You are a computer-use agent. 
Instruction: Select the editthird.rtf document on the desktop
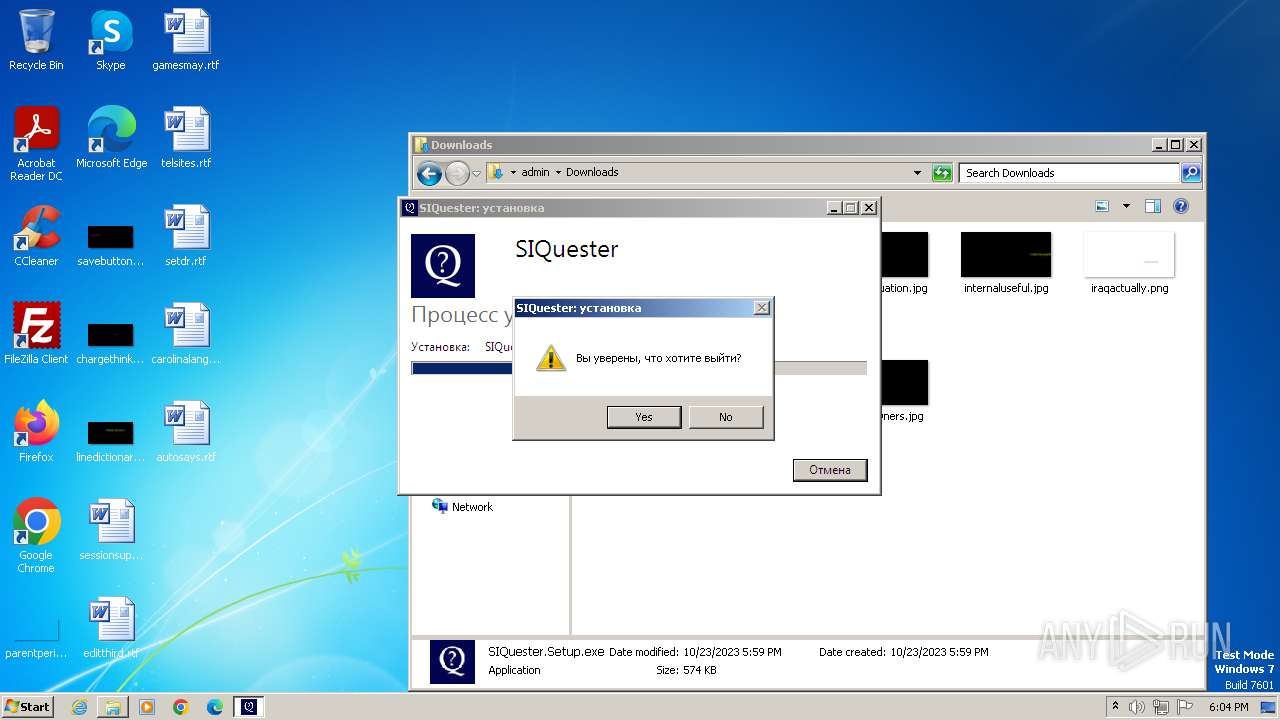click(111, 628)
